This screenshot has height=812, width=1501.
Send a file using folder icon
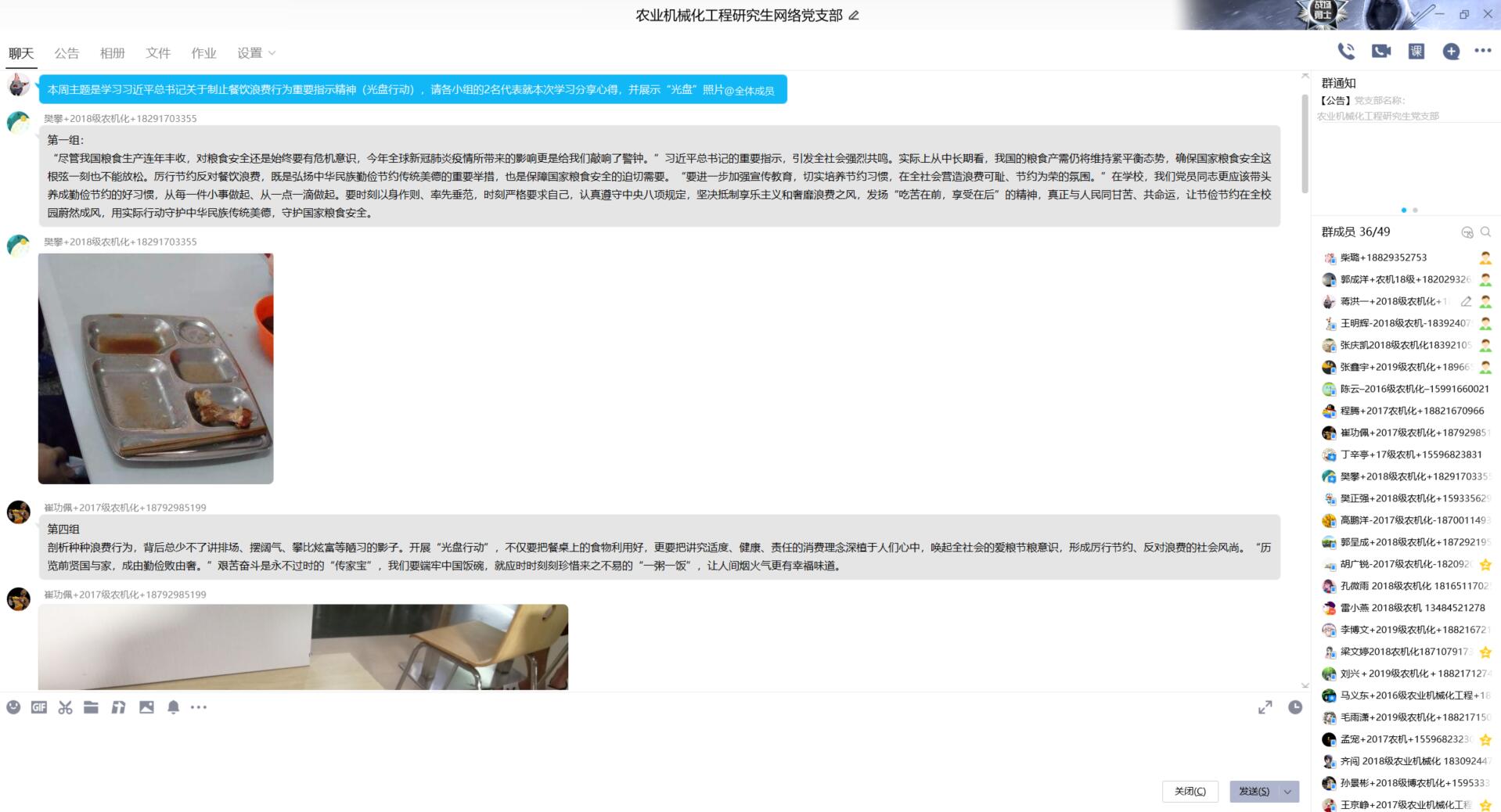click(91, 707)
